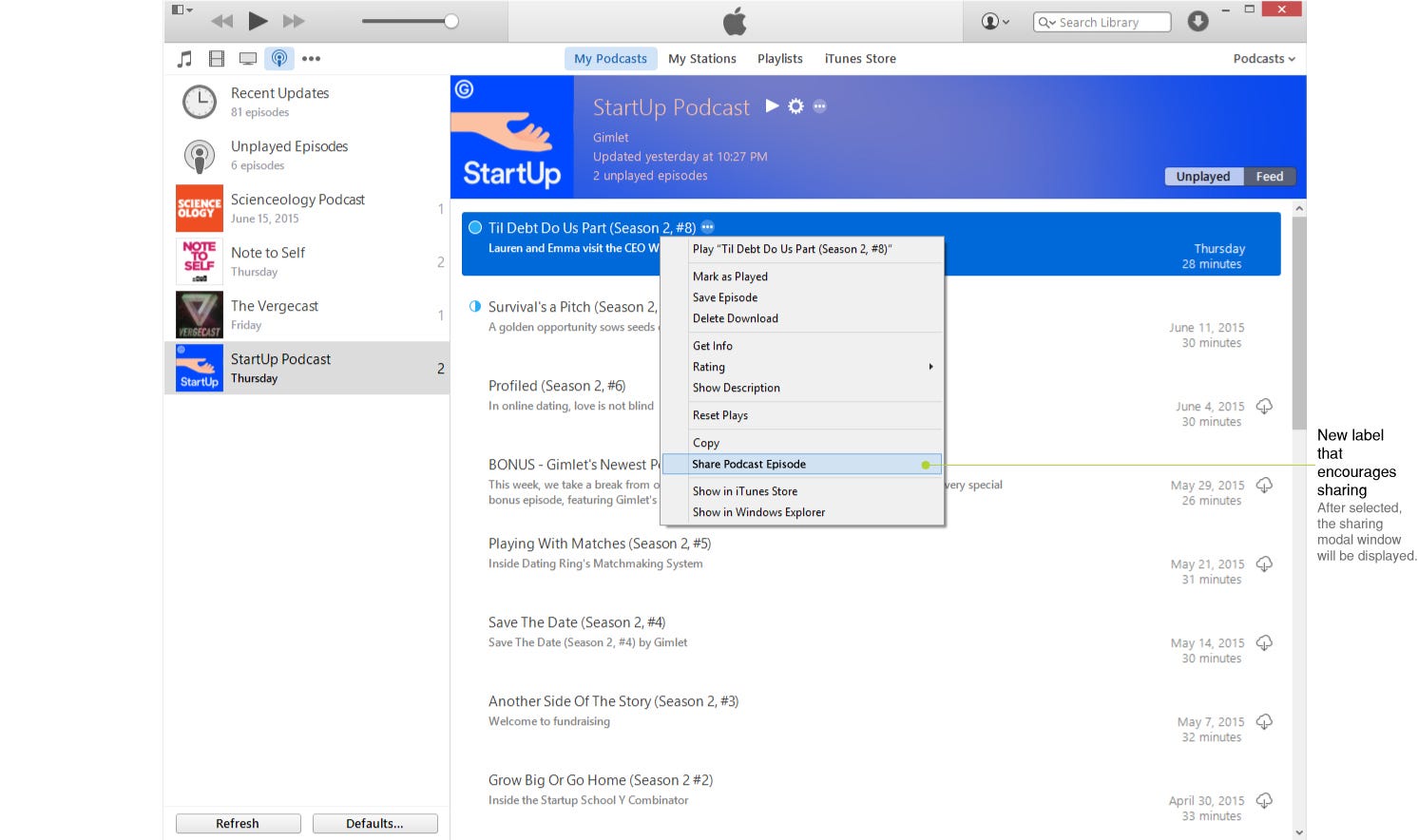The width and height of the screenshot is (1418, 840).
Task: Open the Music library icon
Action: [185, 59]
